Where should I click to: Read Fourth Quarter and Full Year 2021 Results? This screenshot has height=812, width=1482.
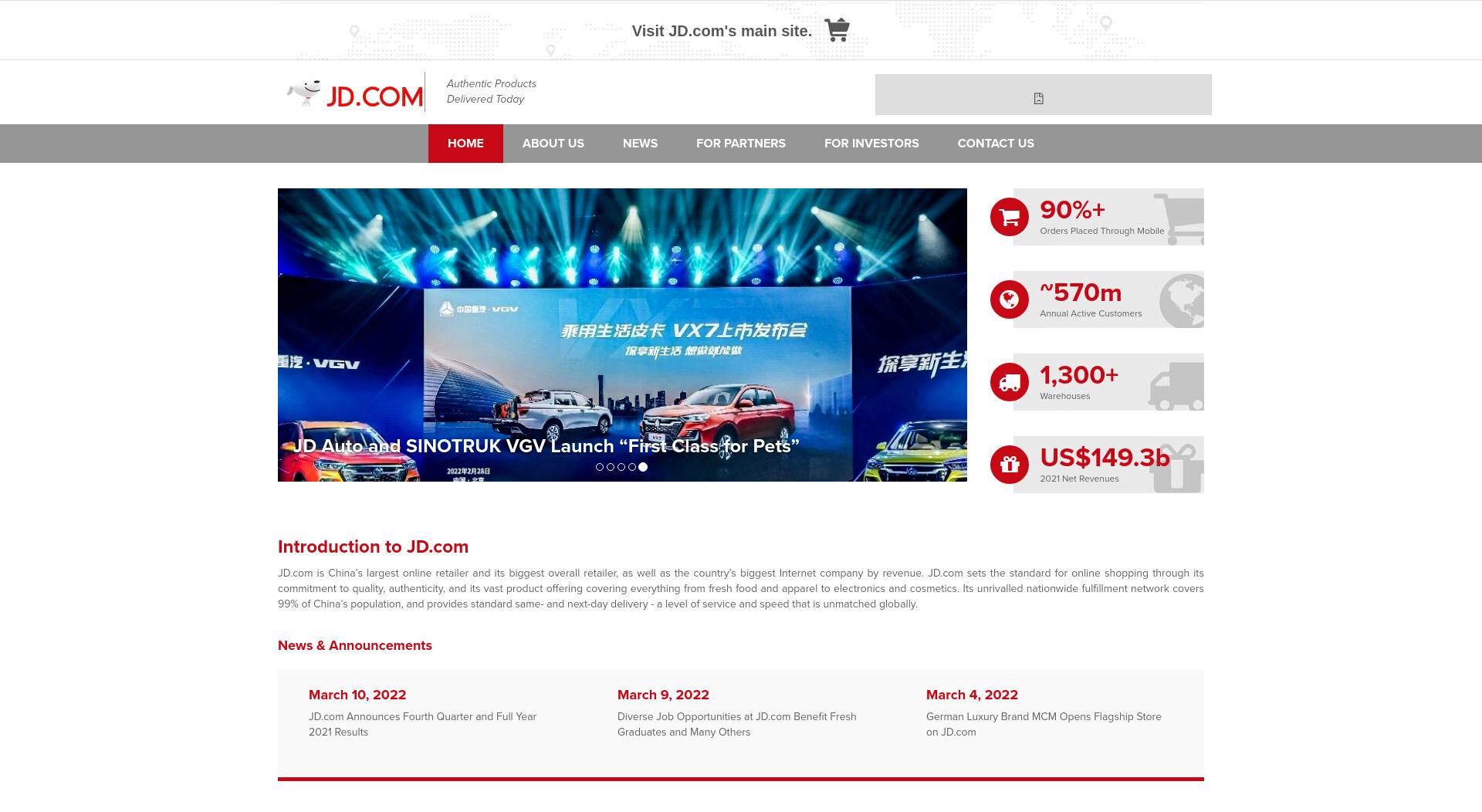[x=423, y=724]
